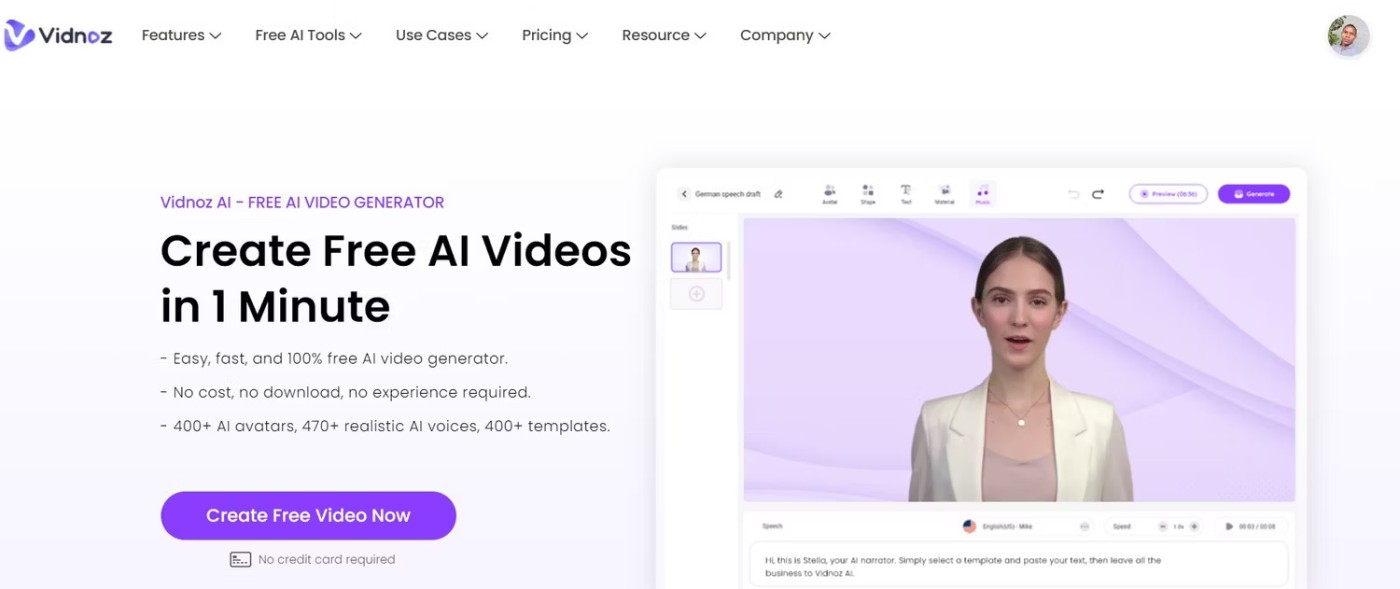Click the back arrow beside German speech draft
The image size is (1400, 589).
click(x=684, y=194)
